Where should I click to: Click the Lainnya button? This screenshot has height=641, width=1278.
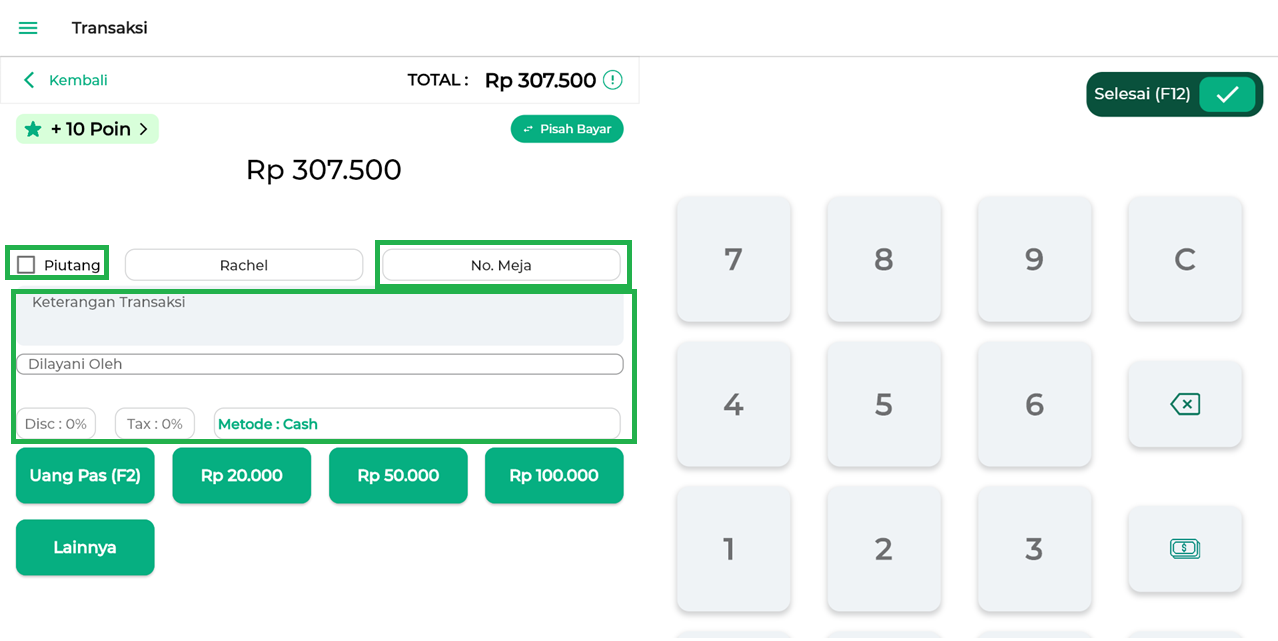click(85, 548)
